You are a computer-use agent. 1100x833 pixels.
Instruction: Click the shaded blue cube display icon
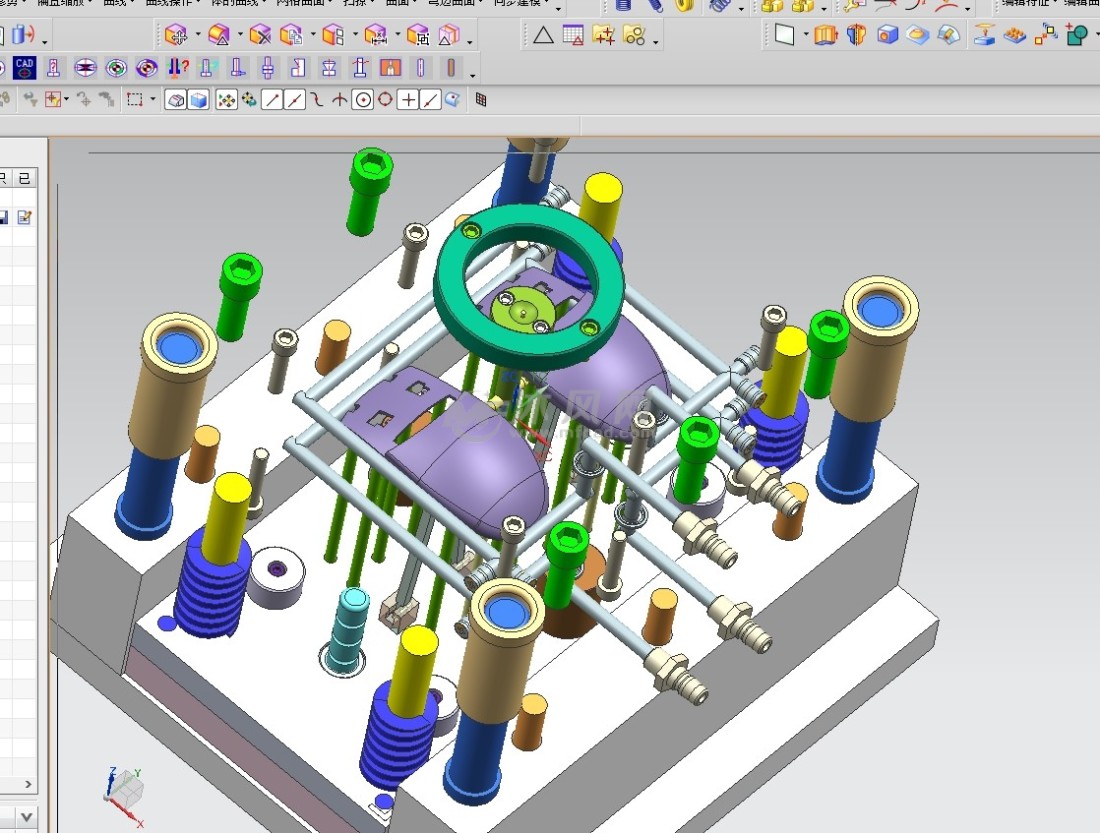tap(199, 100)
